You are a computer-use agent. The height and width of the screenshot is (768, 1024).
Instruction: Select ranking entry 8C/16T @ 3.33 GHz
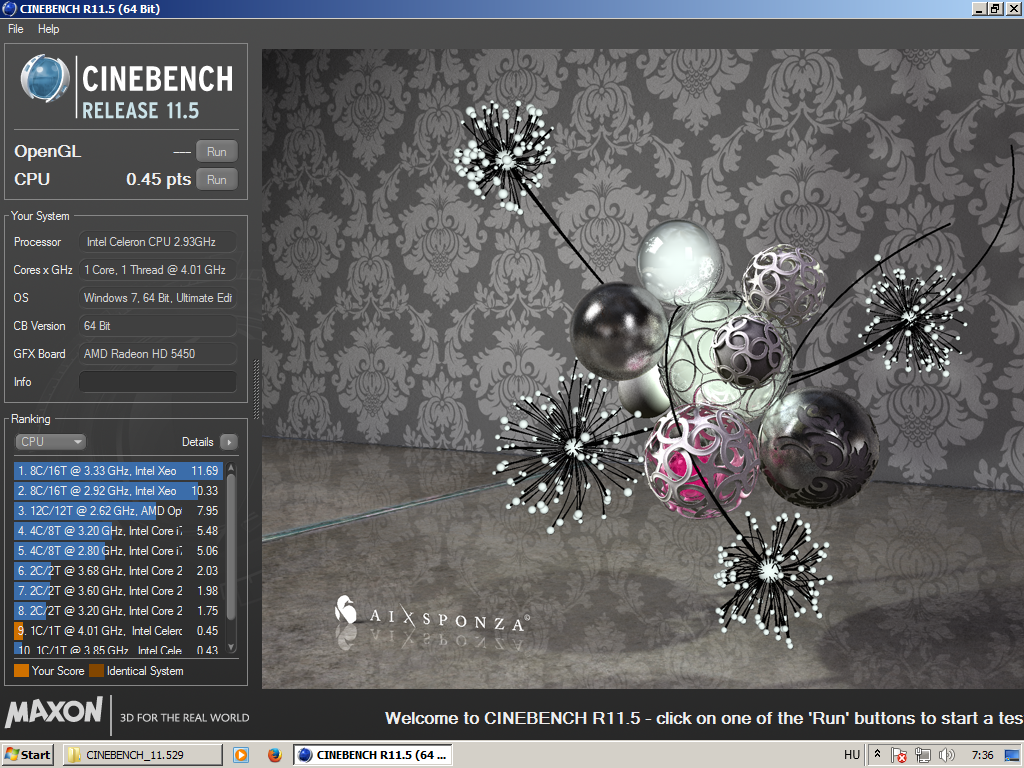[118, 470]
